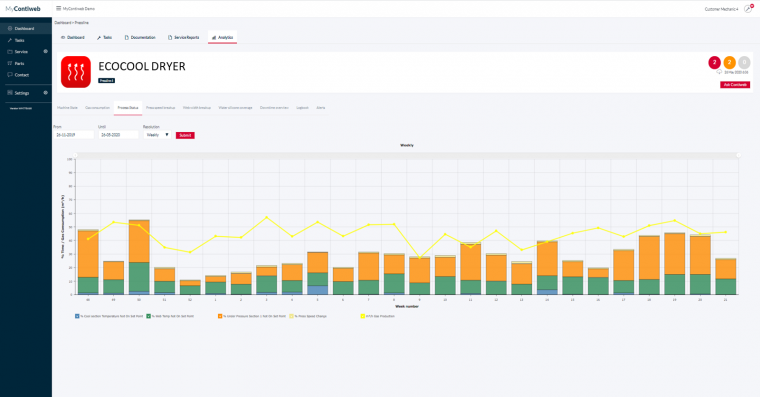Expand the Service section in the sidebar

pos(46,51)
